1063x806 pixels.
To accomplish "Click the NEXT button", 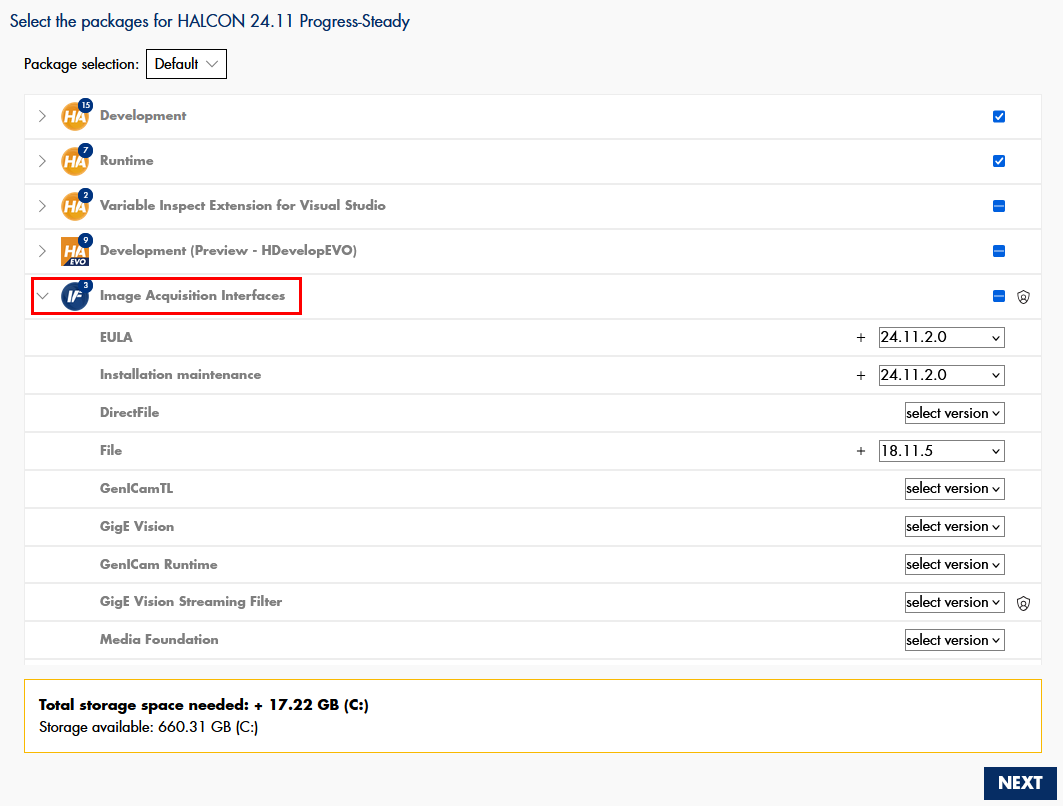I will tap(1019, 783).
